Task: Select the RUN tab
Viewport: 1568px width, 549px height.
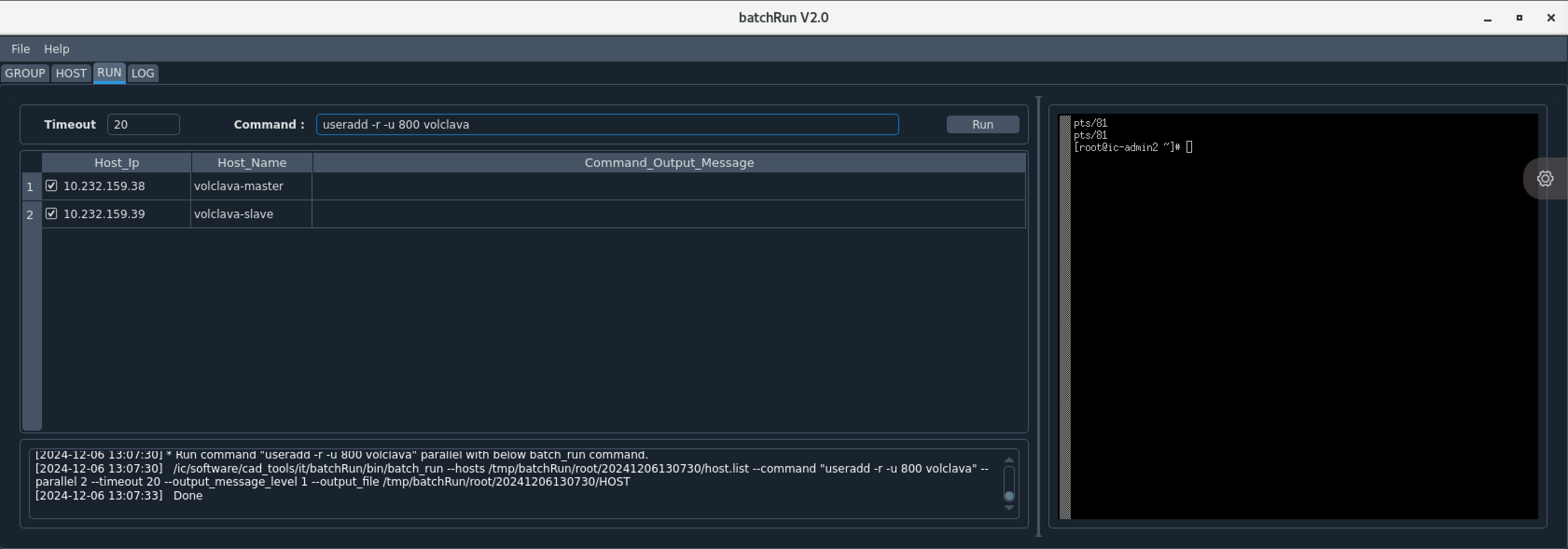Action: point(109,72)
